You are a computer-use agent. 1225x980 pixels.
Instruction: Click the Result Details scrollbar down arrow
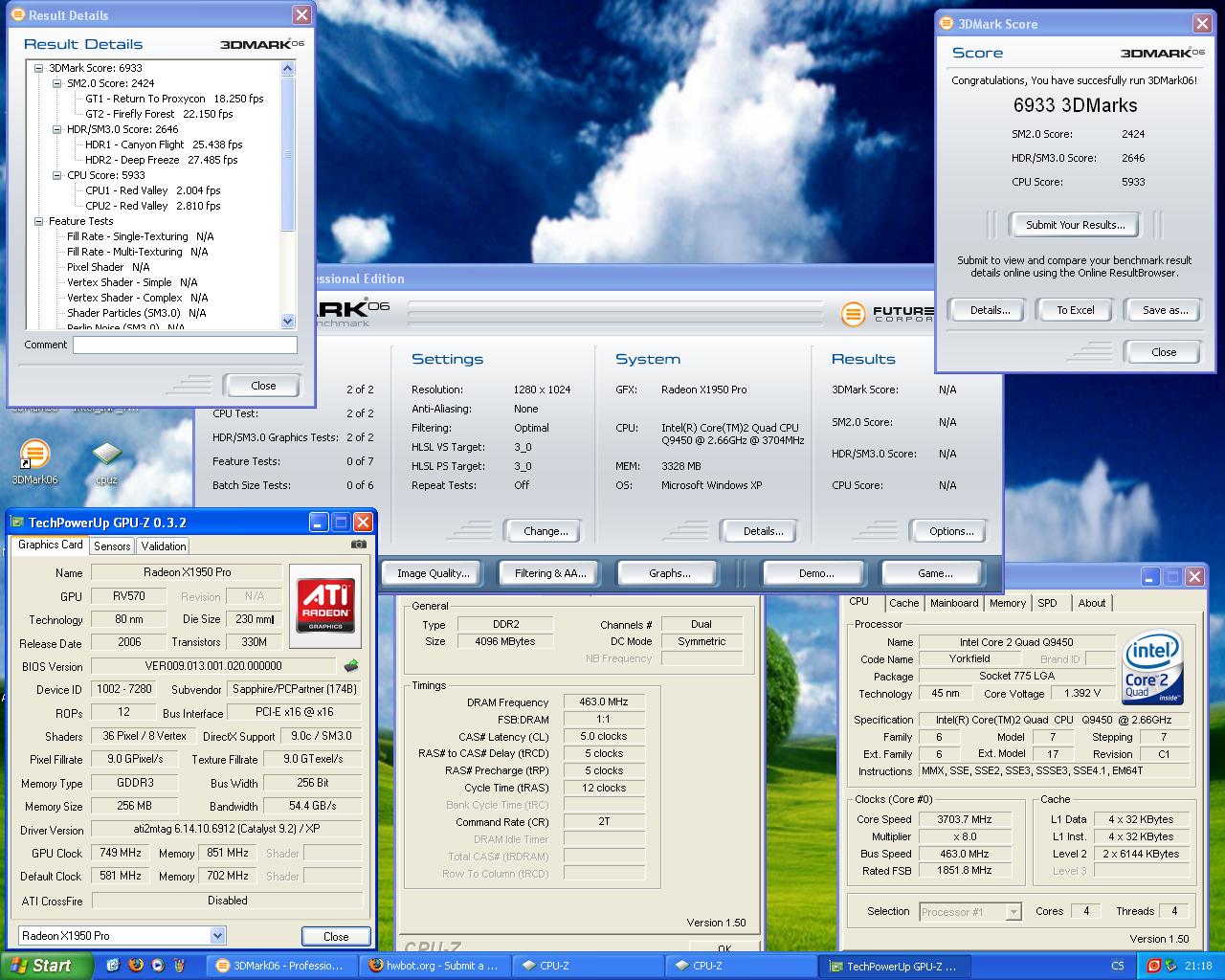(288, 322)
